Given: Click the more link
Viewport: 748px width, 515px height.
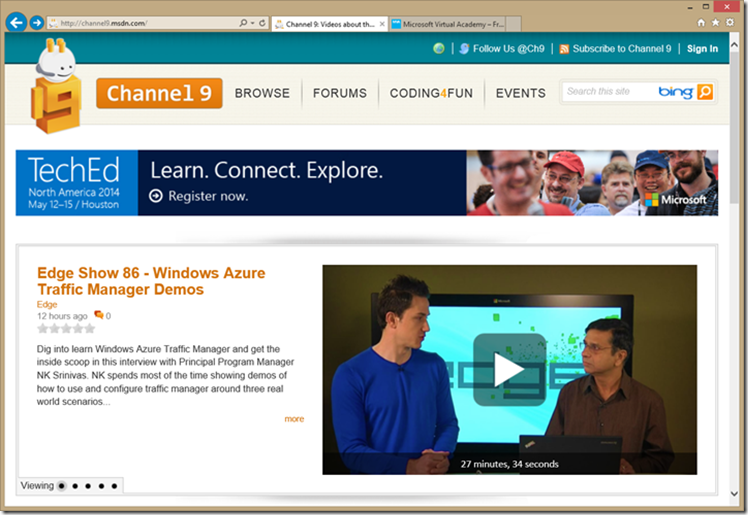Looking at the screenshot, I should coord(294,419).
